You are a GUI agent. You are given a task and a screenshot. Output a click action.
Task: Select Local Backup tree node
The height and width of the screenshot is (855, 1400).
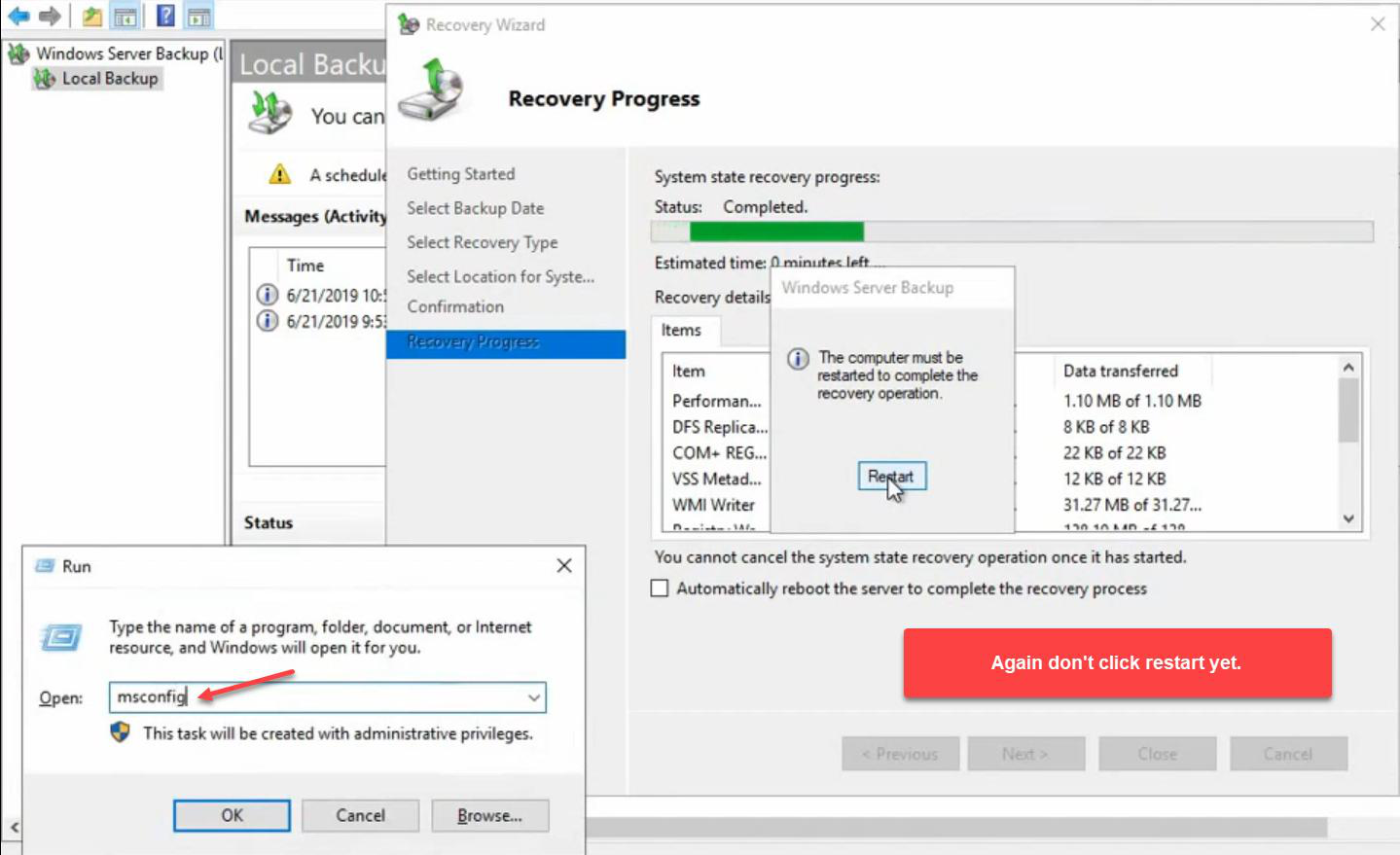coord(110,79)
